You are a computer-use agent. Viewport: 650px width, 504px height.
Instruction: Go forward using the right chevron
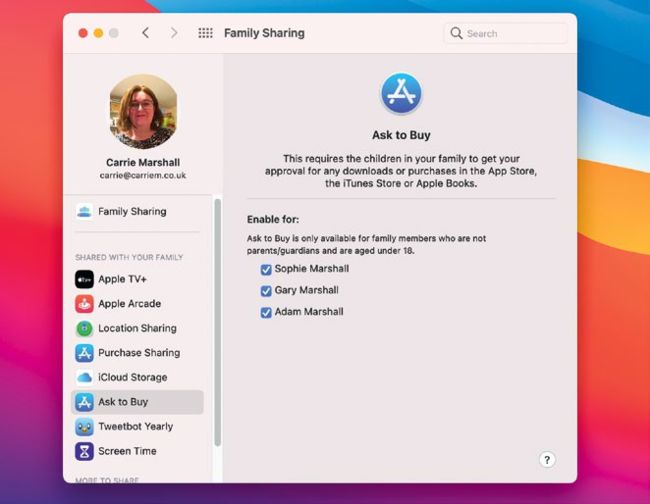(174, 33)
